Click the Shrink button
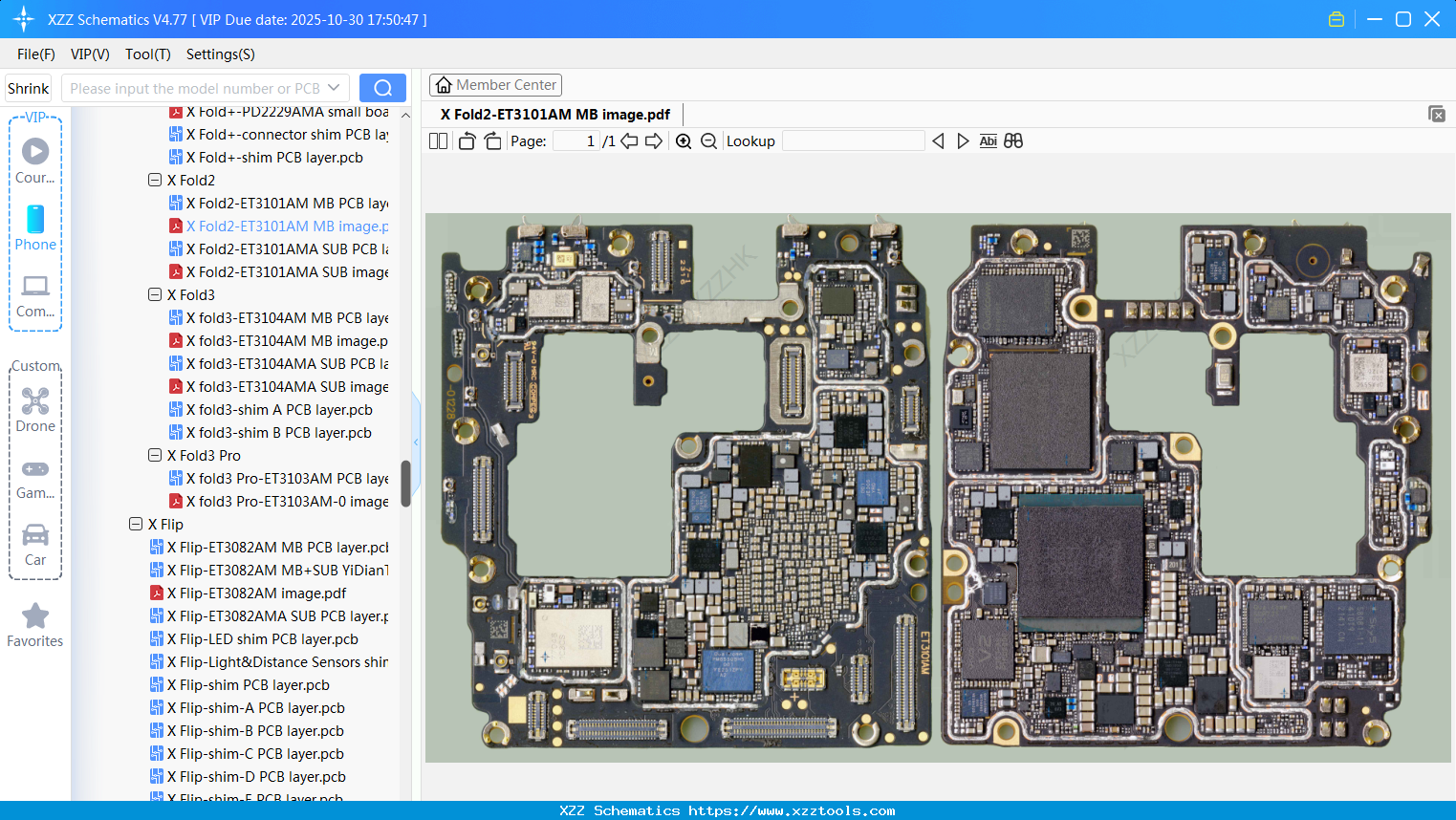Viewport: 1456px width, 820px height. click(x=28, y=87)
